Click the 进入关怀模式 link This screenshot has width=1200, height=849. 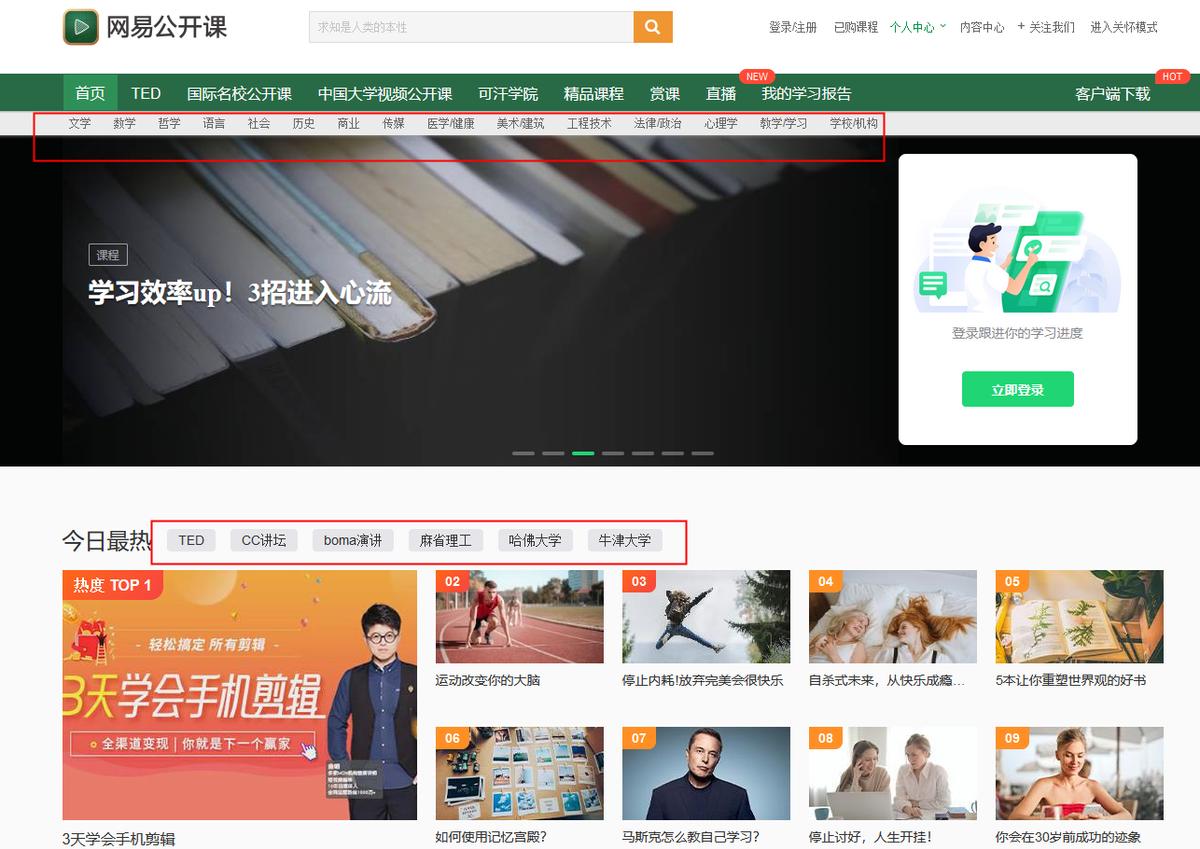1122,27
